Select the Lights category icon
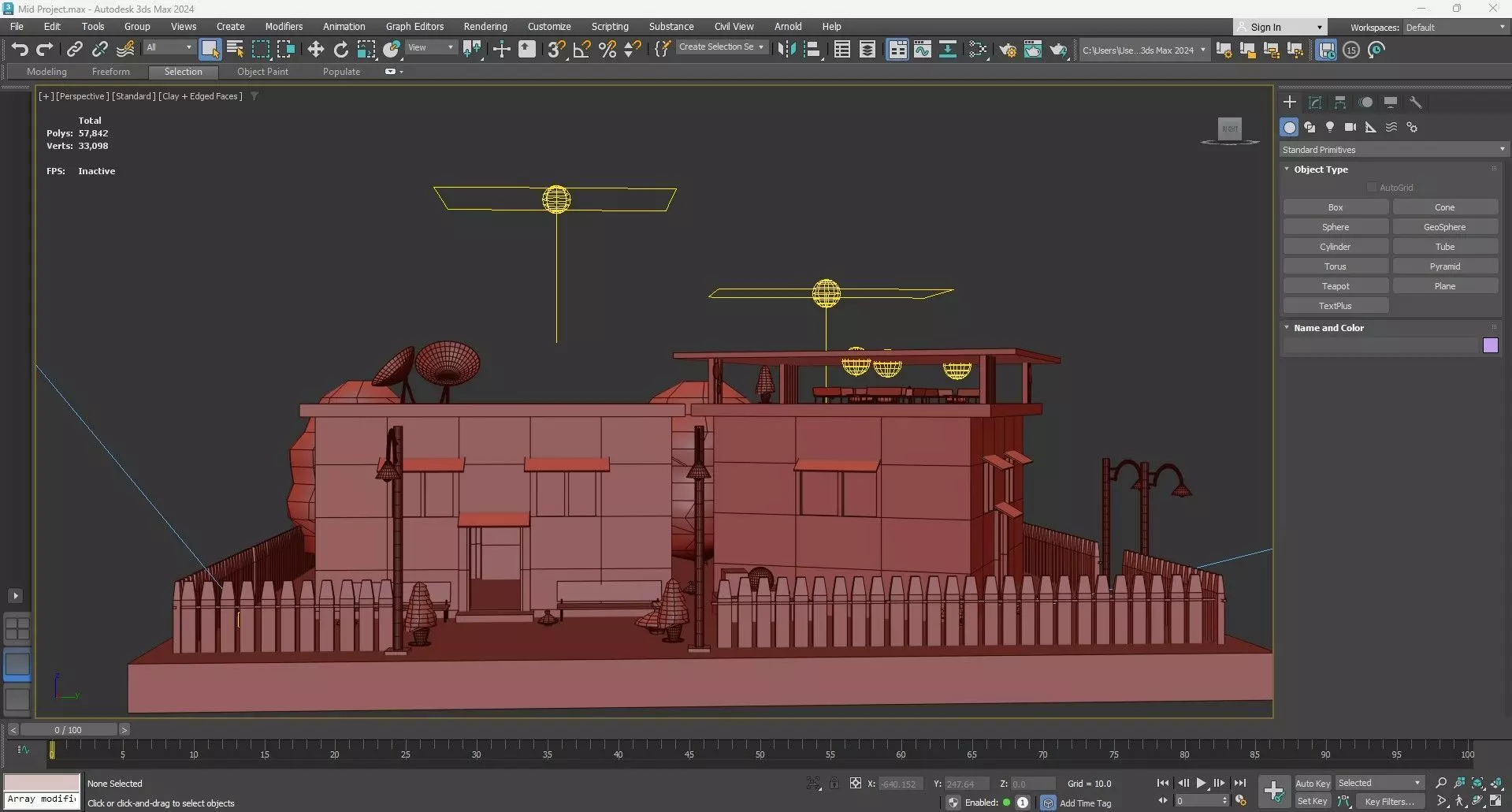Viewport: 1512px width, 812px height. 1330,127
